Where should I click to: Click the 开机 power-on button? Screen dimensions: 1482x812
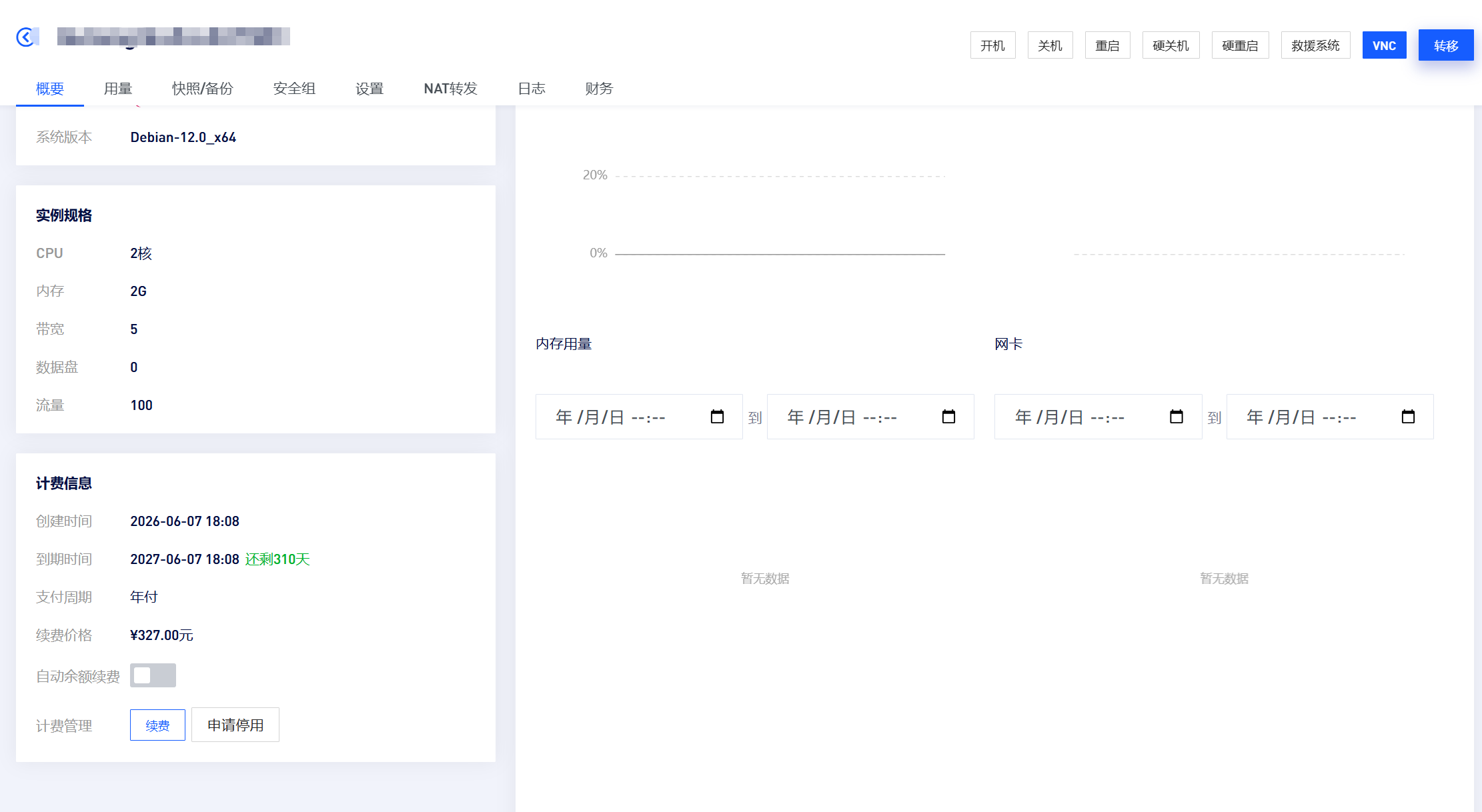992,45
